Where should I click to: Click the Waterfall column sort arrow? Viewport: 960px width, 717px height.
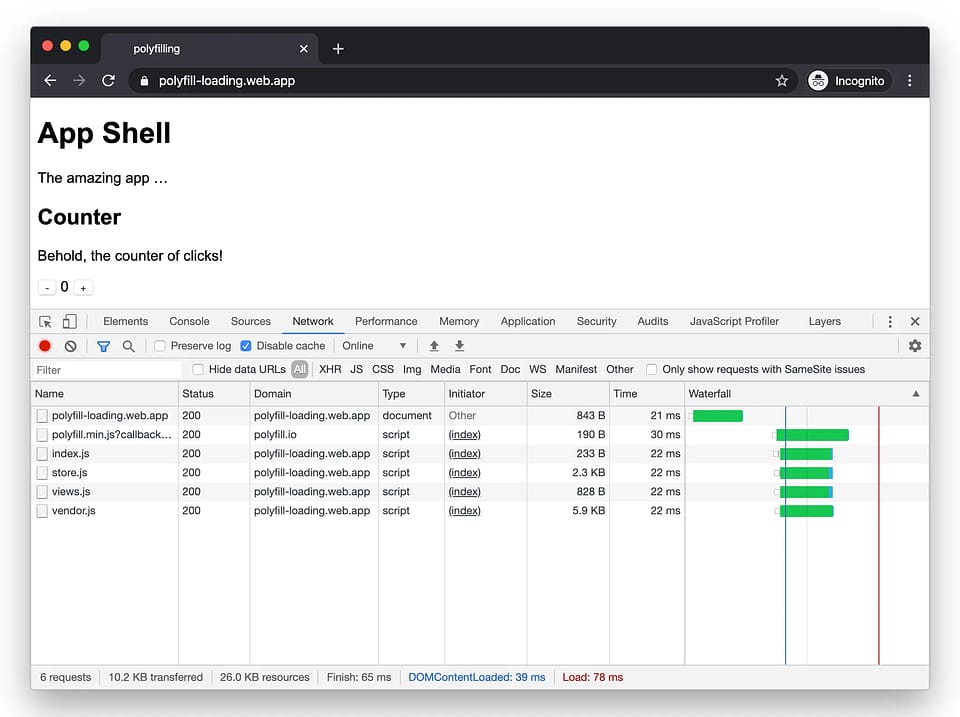tap(915, 394)
